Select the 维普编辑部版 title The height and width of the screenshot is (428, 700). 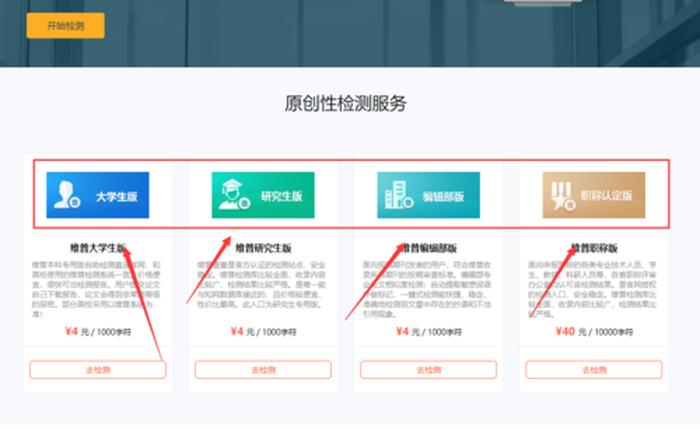429,248
